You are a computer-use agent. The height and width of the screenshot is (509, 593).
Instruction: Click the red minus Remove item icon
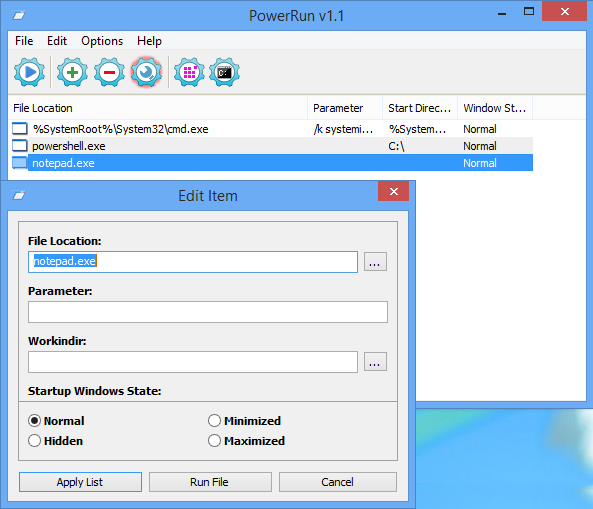tap(109, 72)
